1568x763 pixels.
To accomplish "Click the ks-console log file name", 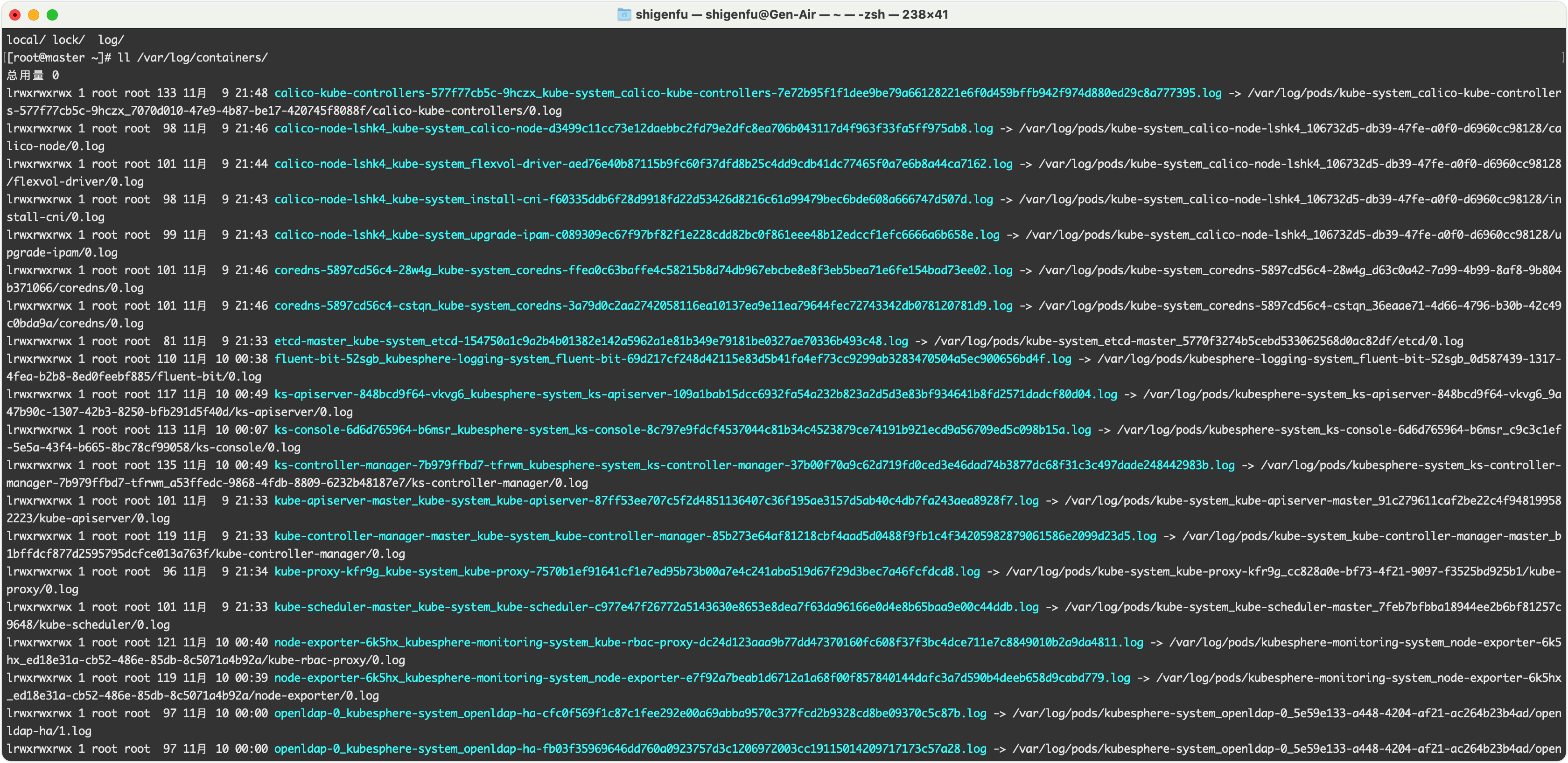I will tap(682, 430).
